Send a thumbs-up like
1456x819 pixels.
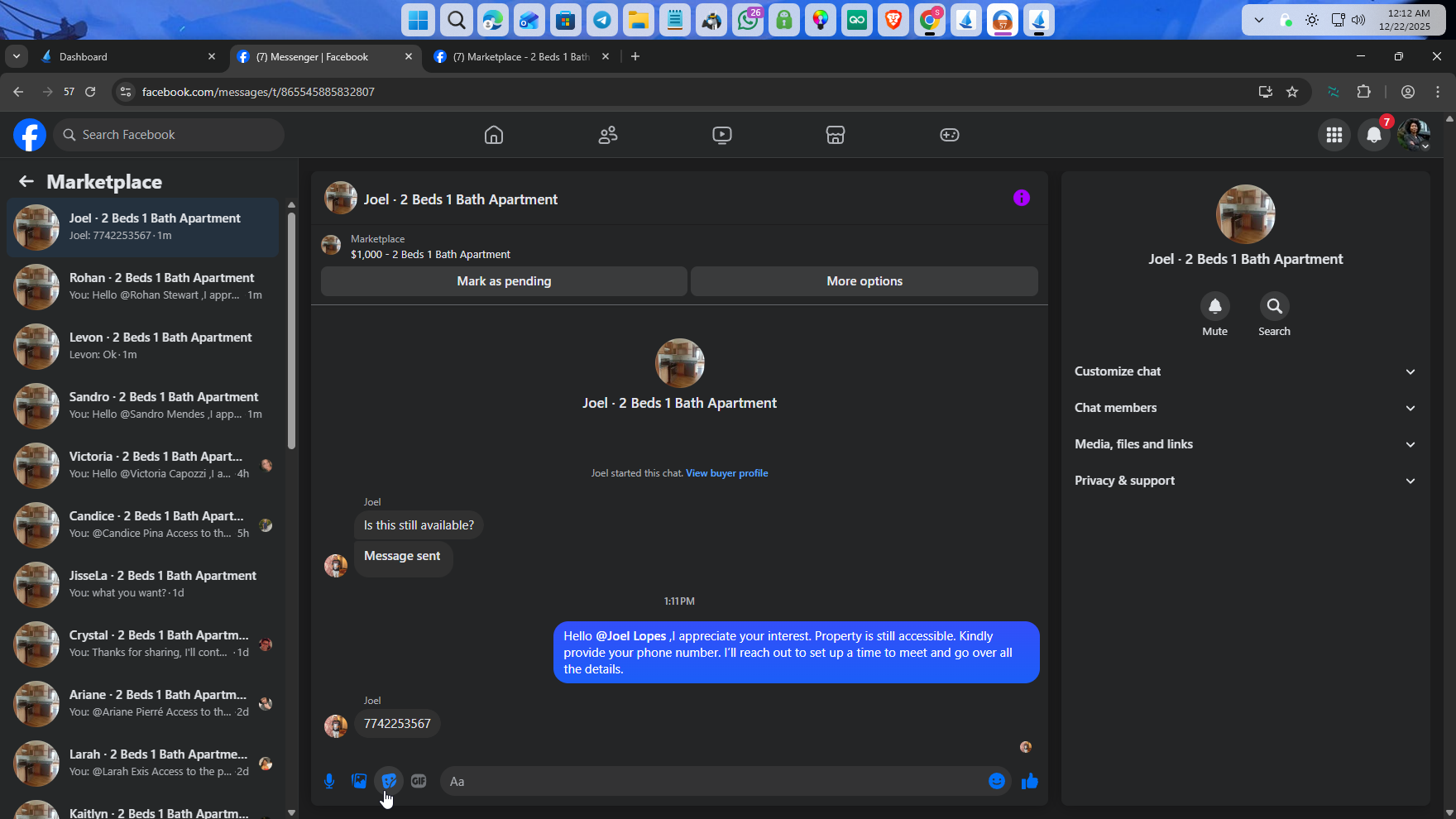click(x=1030, y=781)
